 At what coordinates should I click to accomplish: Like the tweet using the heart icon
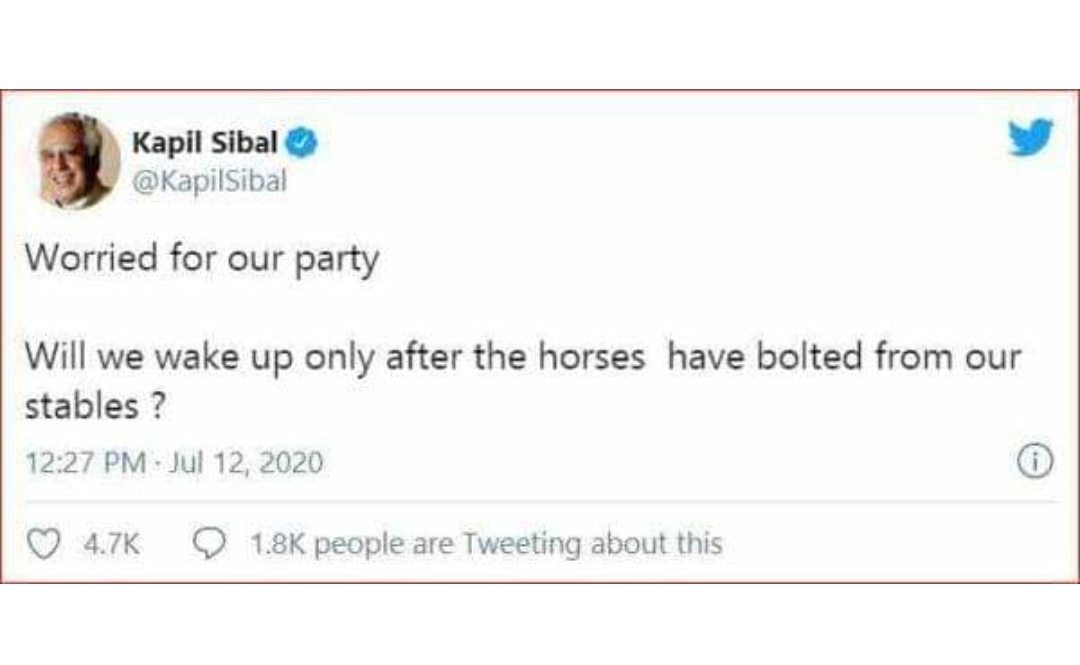point(46,543)
